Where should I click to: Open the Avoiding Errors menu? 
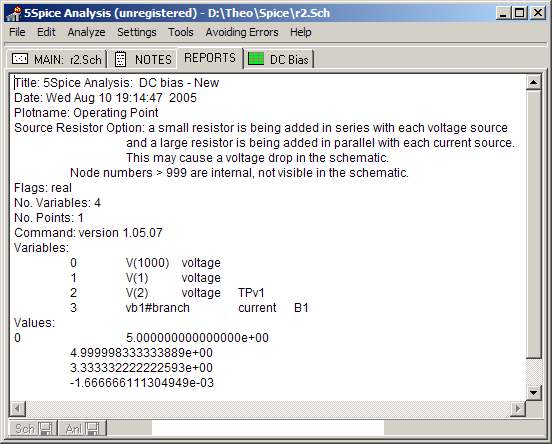(x=242, y=32)
